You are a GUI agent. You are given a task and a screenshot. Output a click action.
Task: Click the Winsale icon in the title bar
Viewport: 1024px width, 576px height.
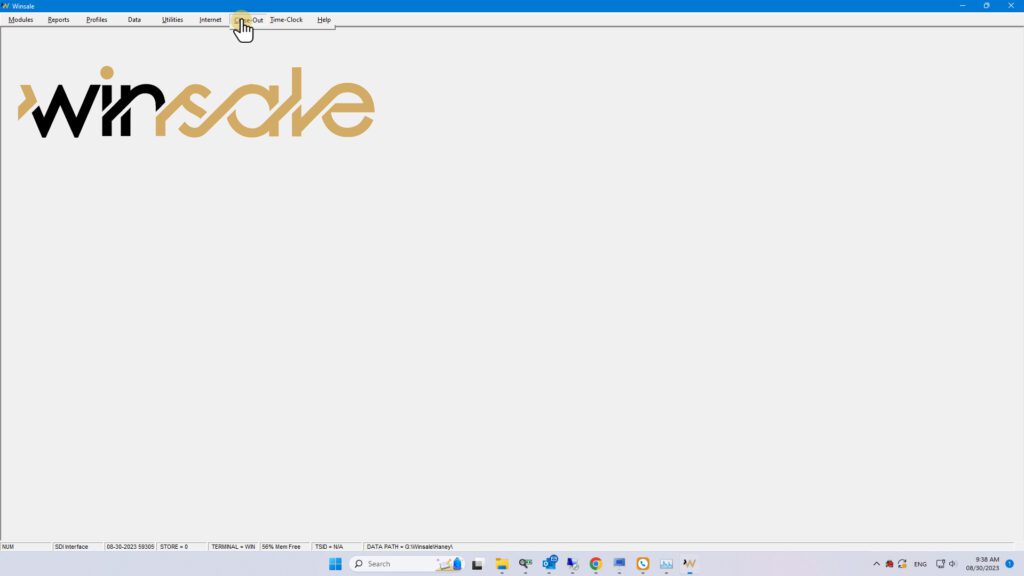6,6
